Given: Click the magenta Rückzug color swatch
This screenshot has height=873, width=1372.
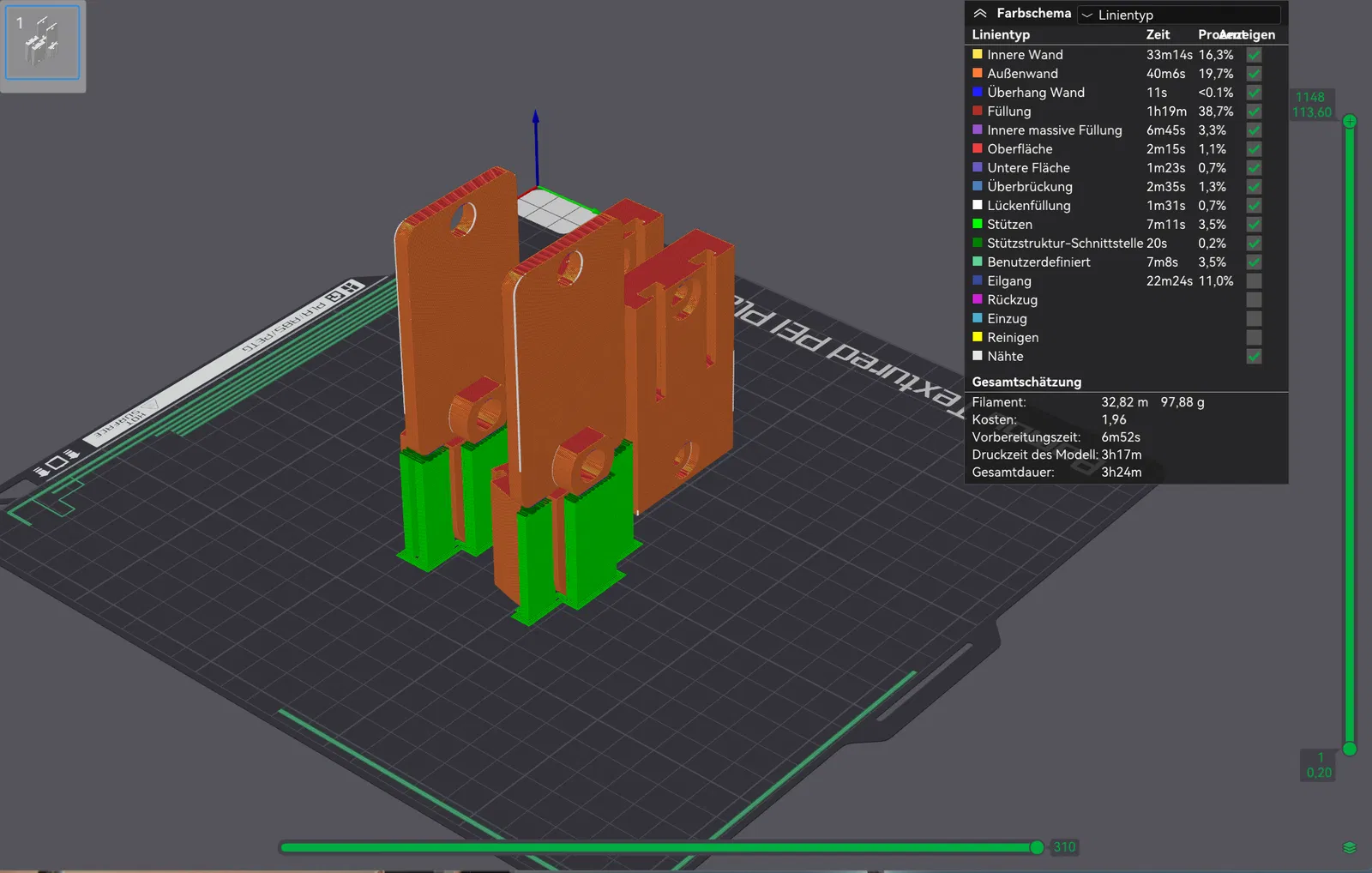Looking at the screenshot, I should click(x=977, y=299).
